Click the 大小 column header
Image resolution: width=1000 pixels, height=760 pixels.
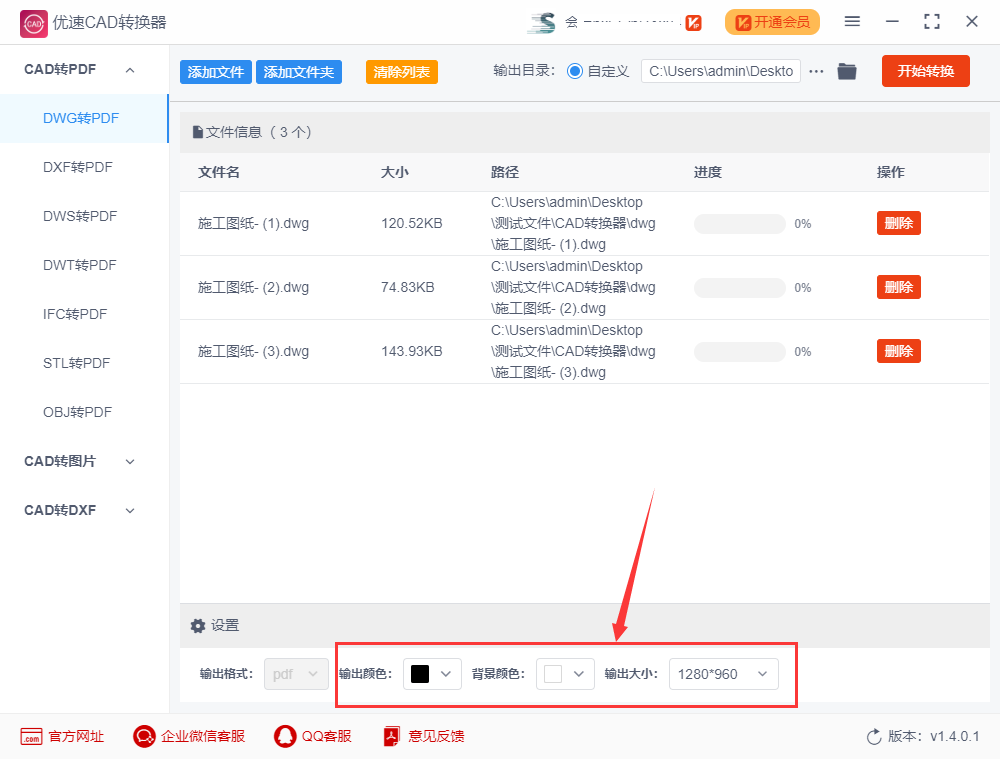click(x=395, y=172)
